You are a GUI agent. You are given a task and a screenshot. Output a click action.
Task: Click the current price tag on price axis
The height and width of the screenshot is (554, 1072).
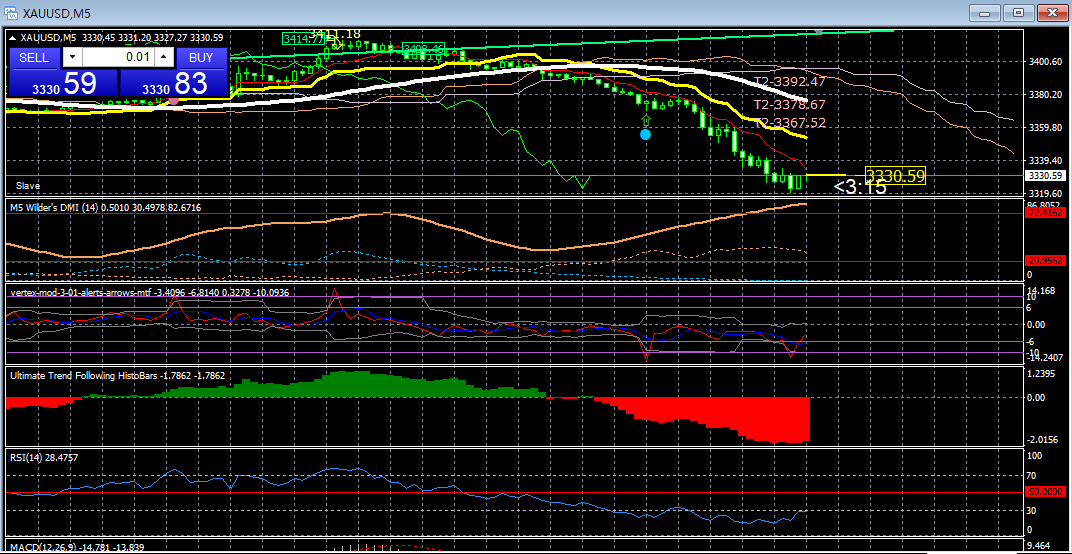pyautogui.click(x=1043, y=176)
